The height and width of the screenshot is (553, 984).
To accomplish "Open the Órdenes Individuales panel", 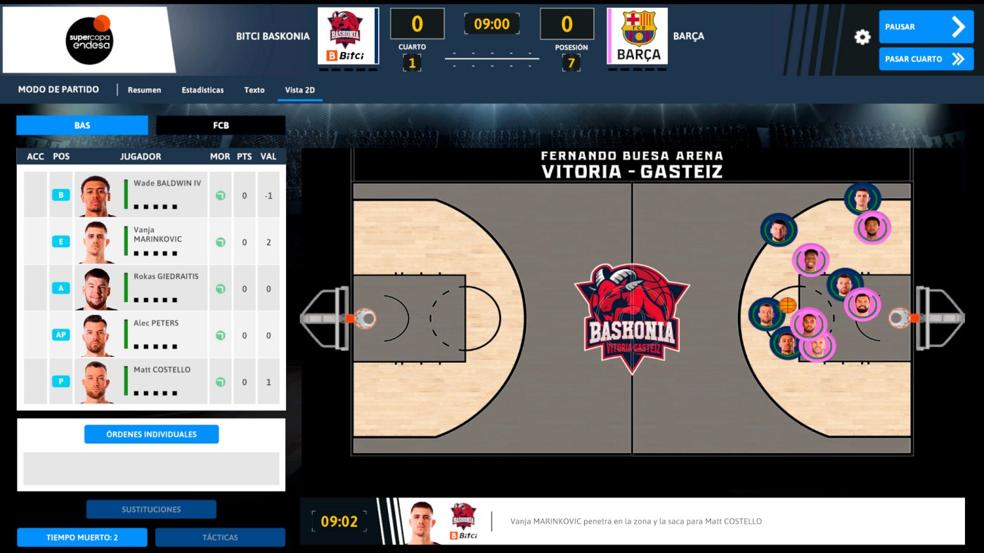I will (151, 434).
